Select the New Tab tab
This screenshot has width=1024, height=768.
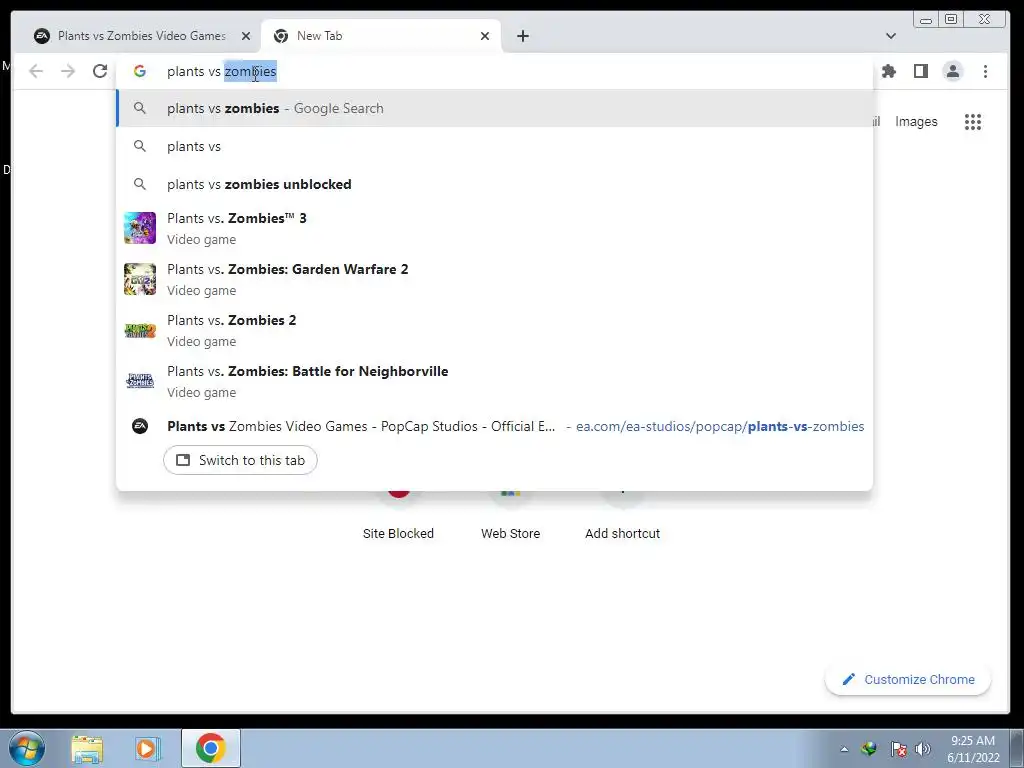pos(380,36)
